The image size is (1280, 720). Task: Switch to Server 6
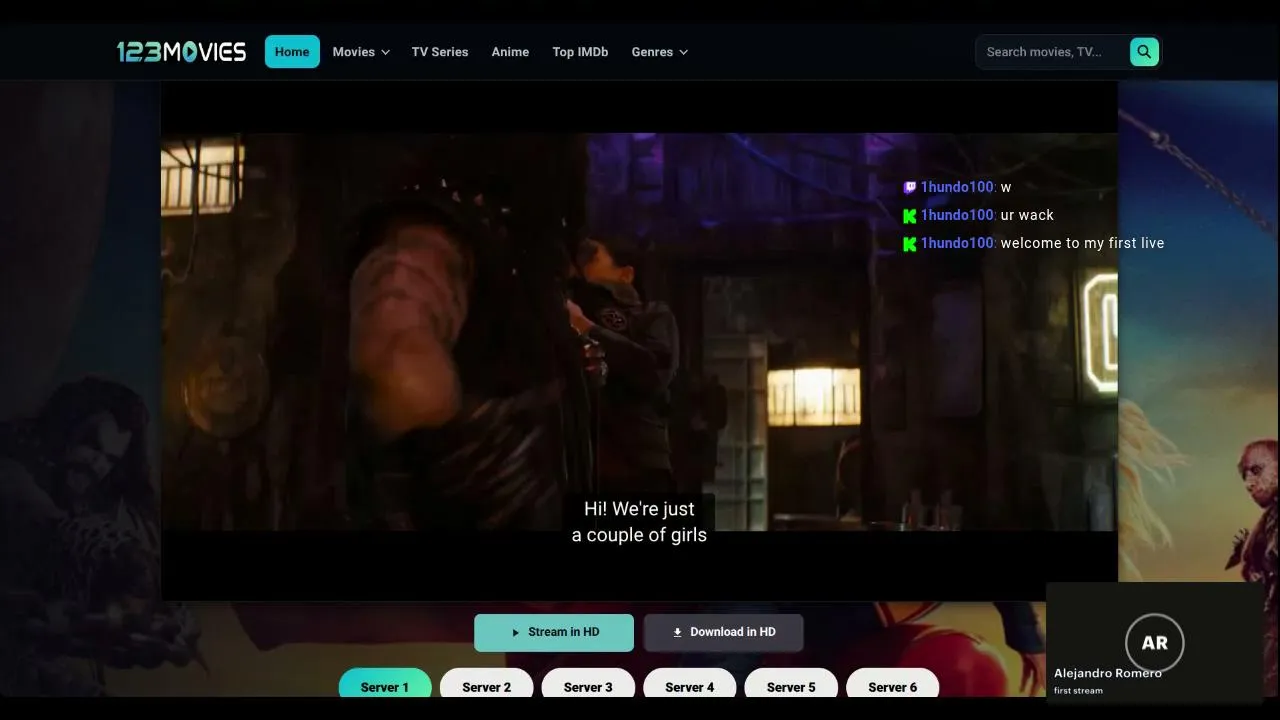893,683
